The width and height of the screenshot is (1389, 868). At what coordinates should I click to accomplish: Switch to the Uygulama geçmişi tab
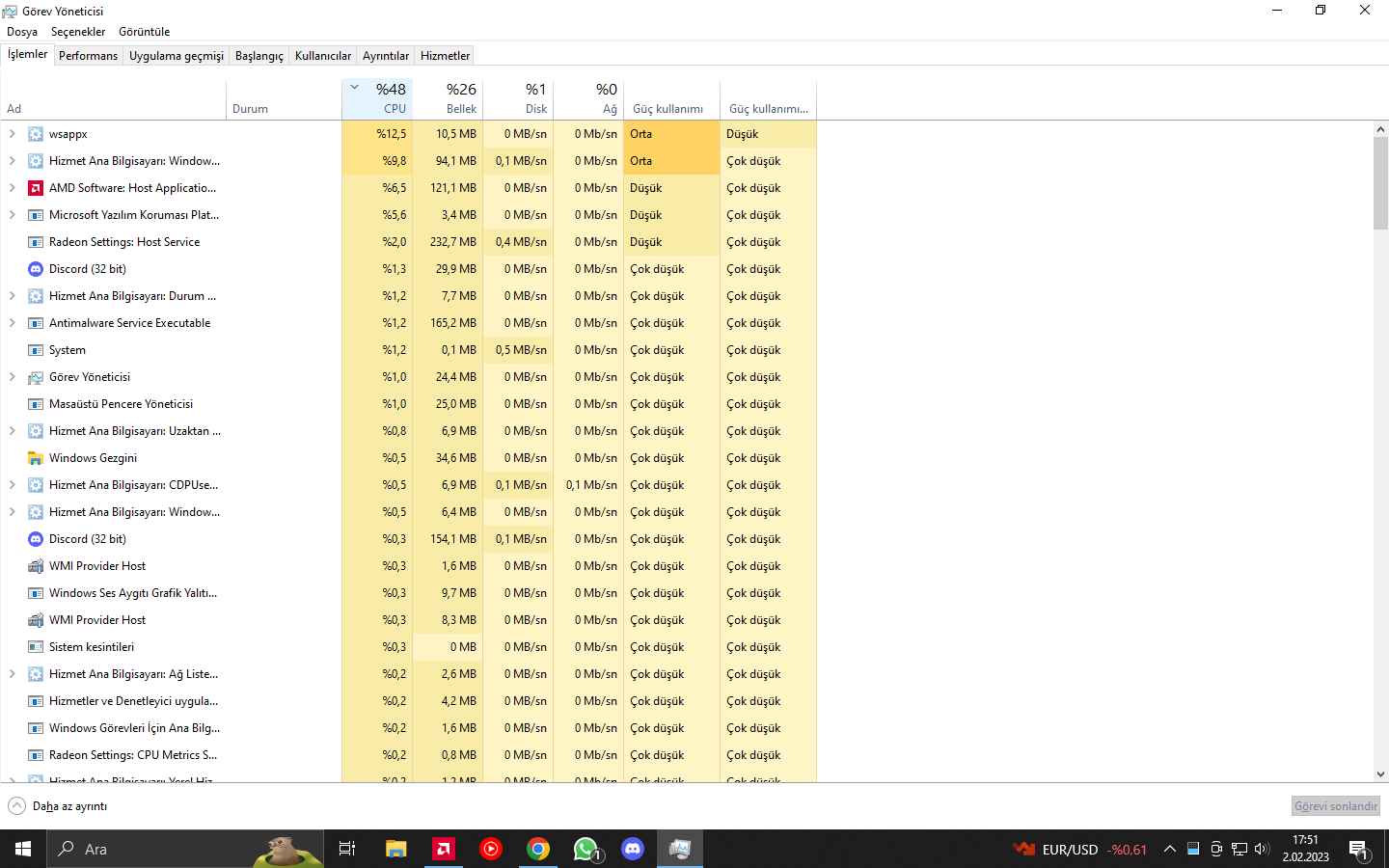tap(177, 56)
